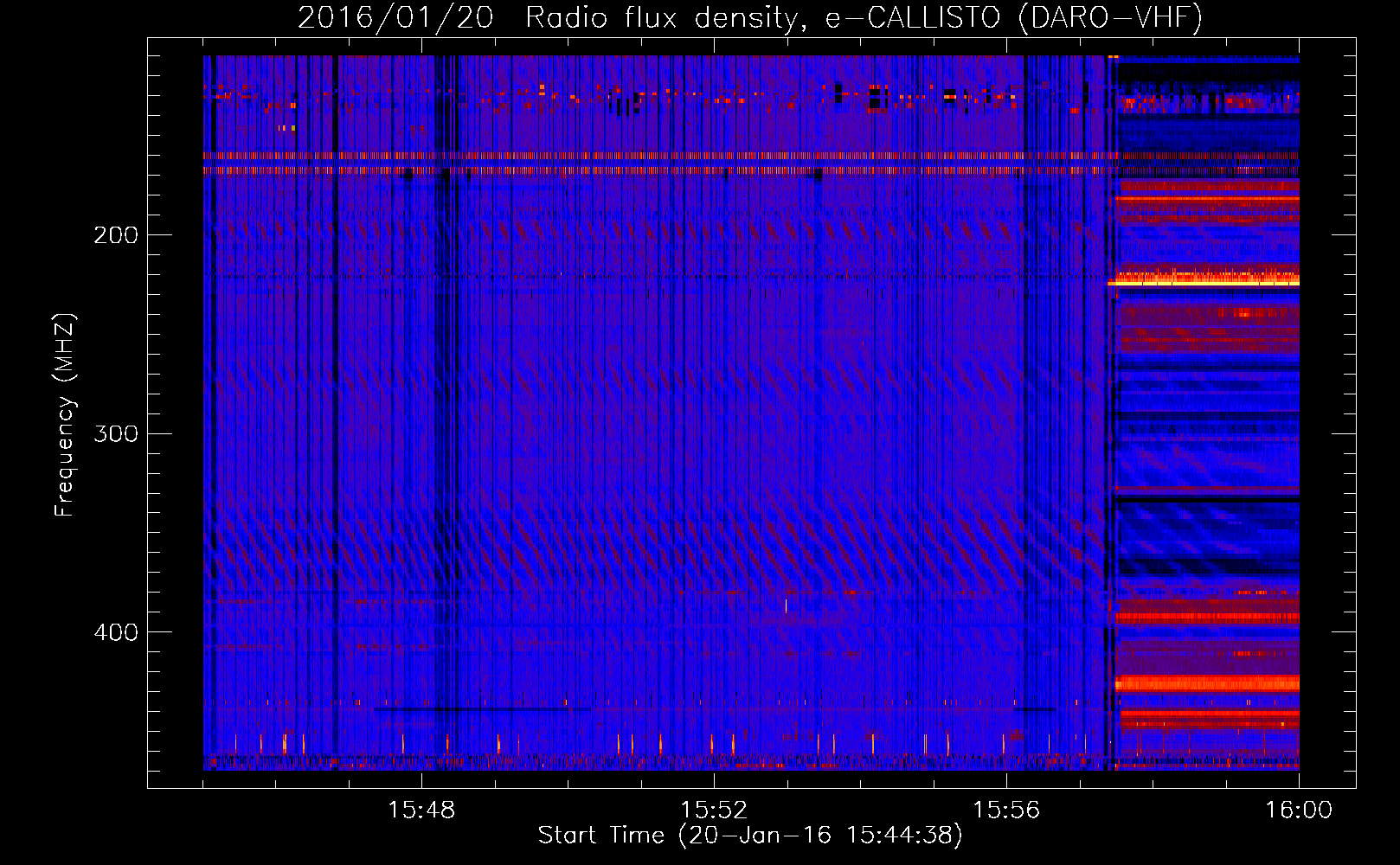Screen dimensions: 1400x865
Task: Click the 15:52 time tick label
Action: (714, 811)
